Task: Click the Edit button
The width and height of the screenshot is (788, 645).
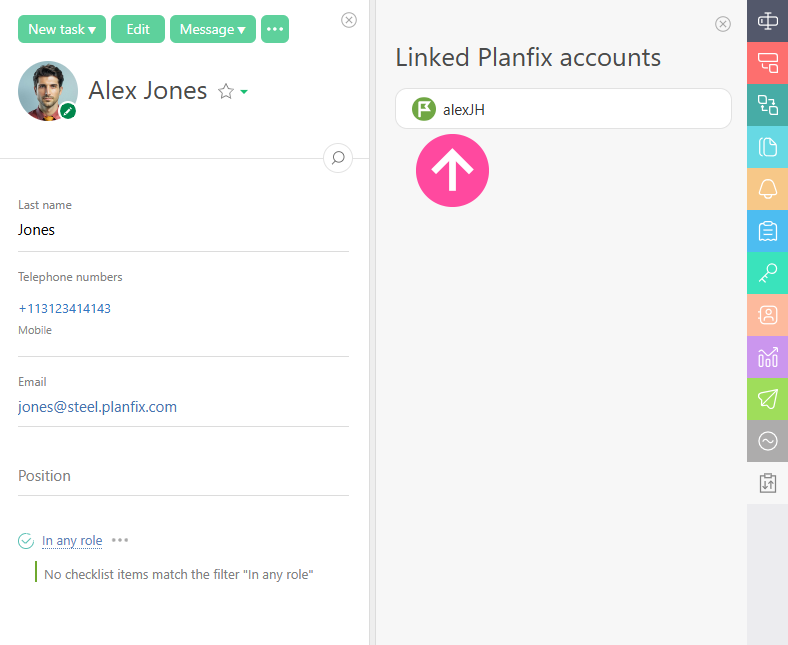Action: pos(138,29)
